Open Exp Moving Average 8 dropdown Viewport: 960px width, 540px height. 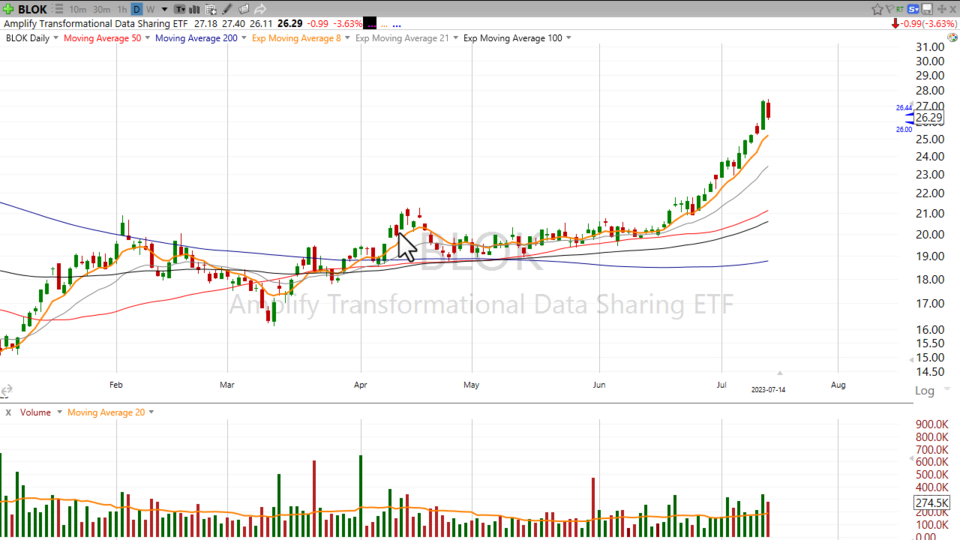[x=347, y=38]
